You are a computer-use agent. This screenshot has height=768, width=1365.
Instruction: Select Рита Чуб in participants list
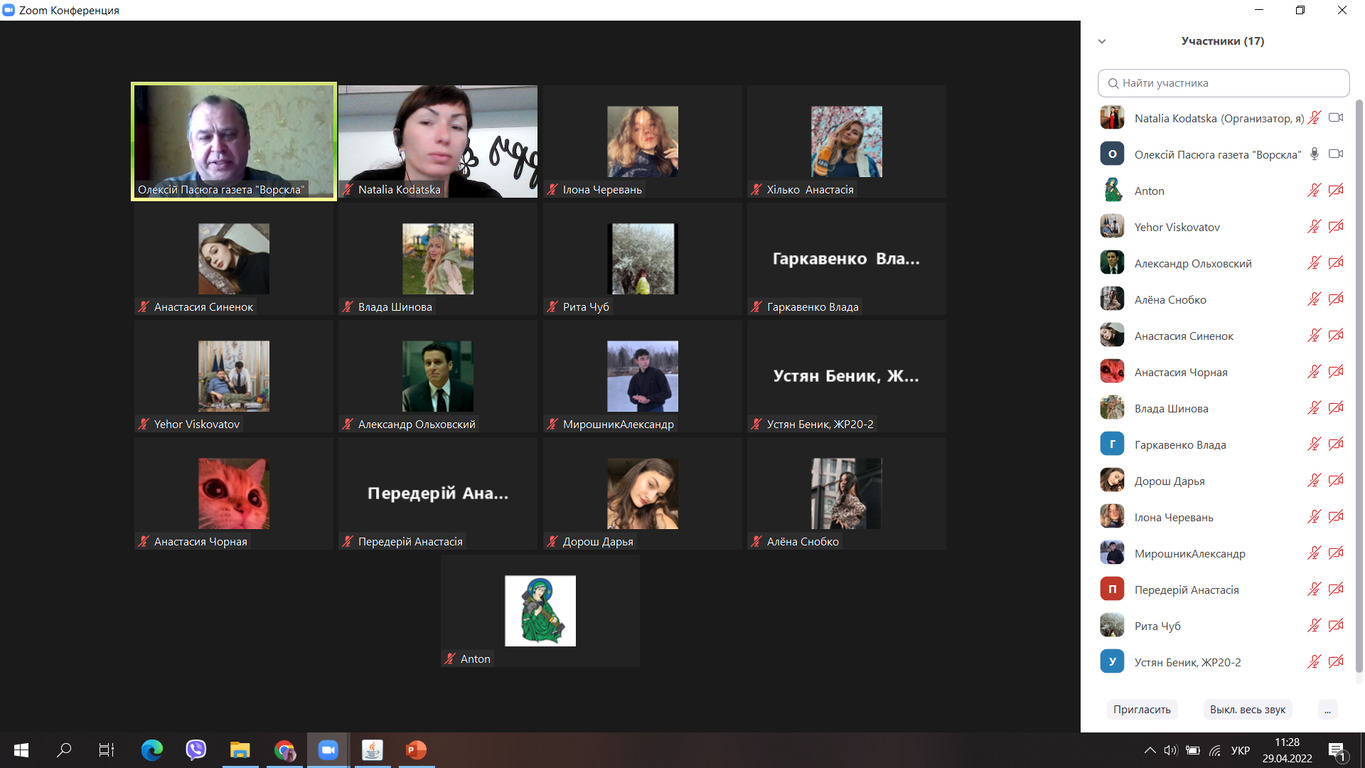click(1223, 626)
